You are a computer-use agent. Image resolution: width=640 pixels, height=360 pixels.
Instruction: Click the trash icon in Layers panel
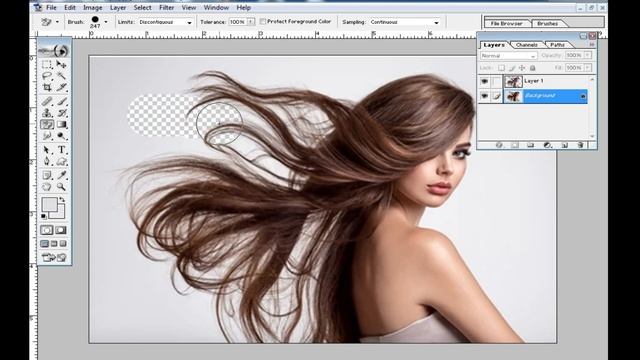coord(580,145)
